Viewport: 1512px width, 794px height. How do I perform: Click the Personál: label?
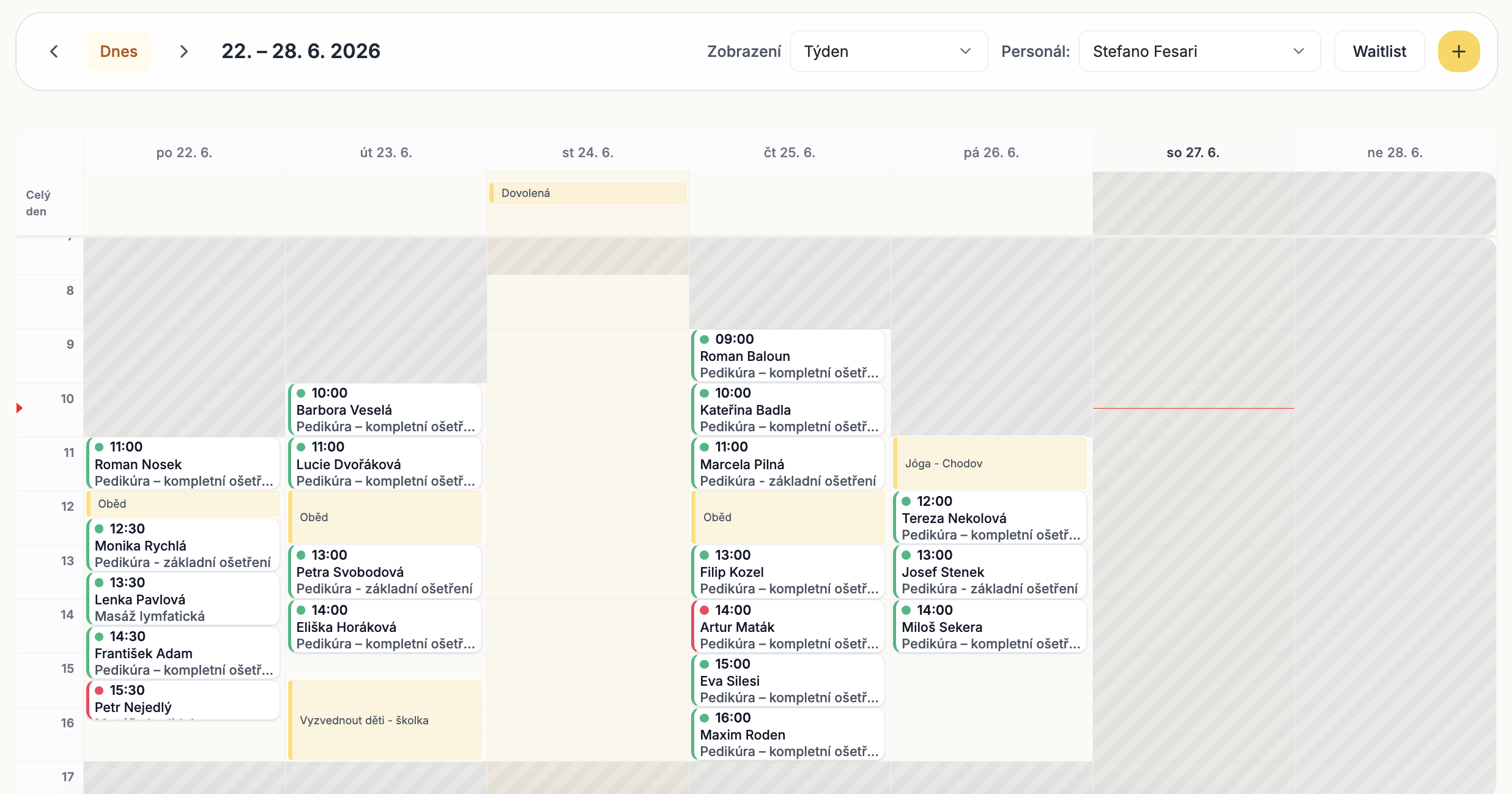[x=1036, y=51]
